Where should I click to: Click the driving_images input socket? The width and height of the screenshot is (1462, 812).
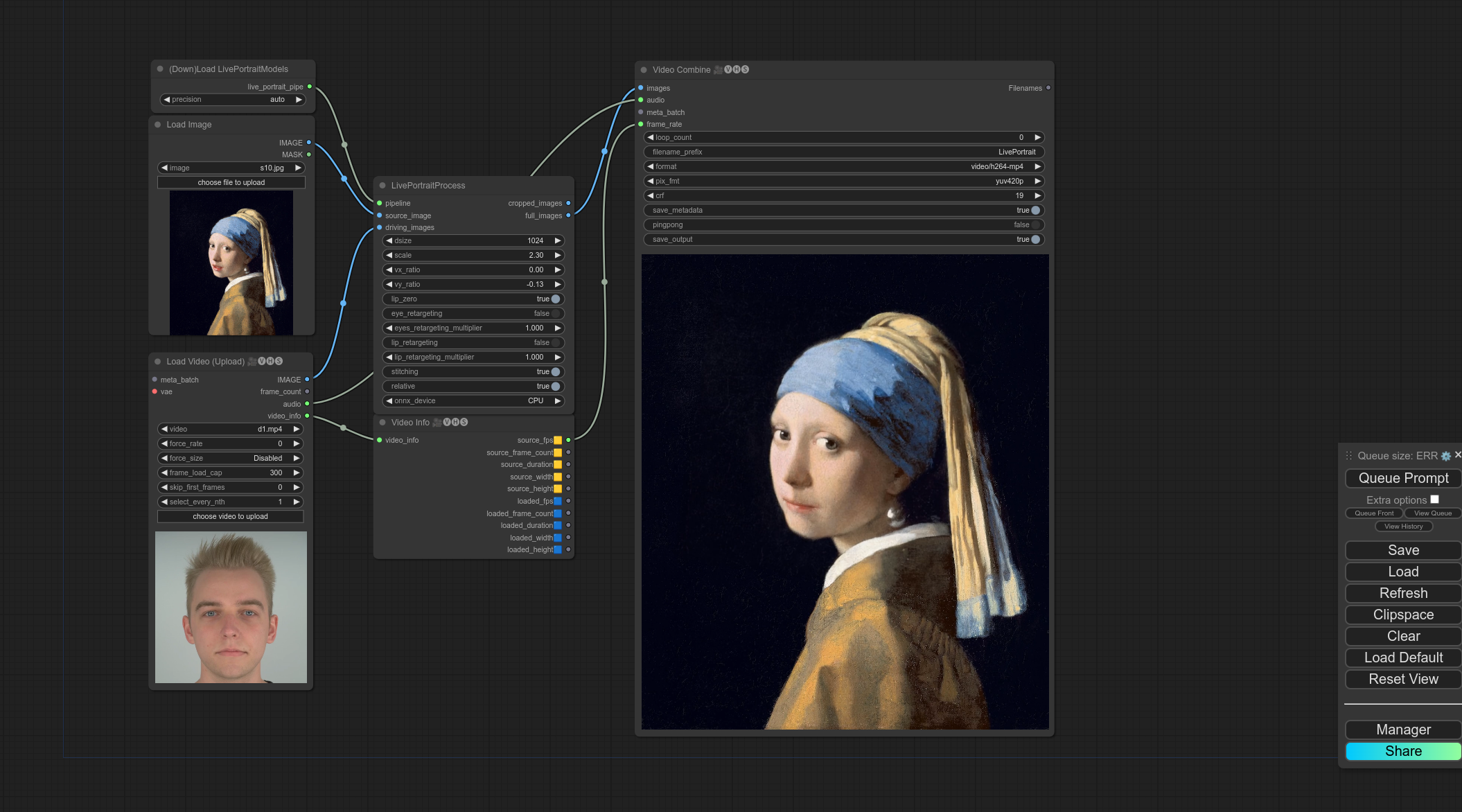pyautogui.click(x=380, y=227)
